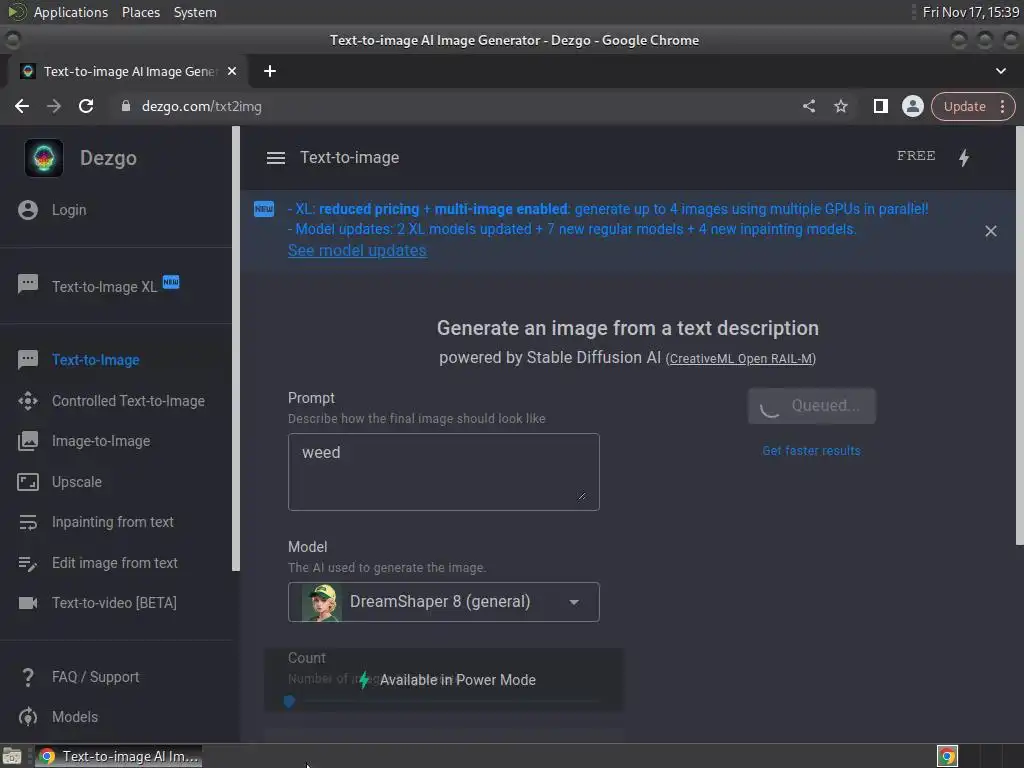
Task: Click the Dezgo logo icon
Action: (44, 158)
